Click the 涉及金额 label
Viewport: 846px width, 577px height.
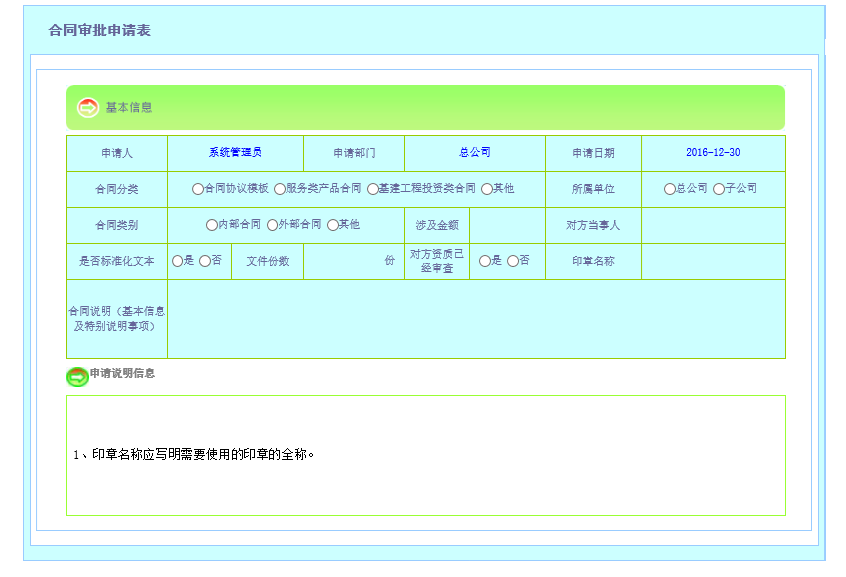[437, 226]
